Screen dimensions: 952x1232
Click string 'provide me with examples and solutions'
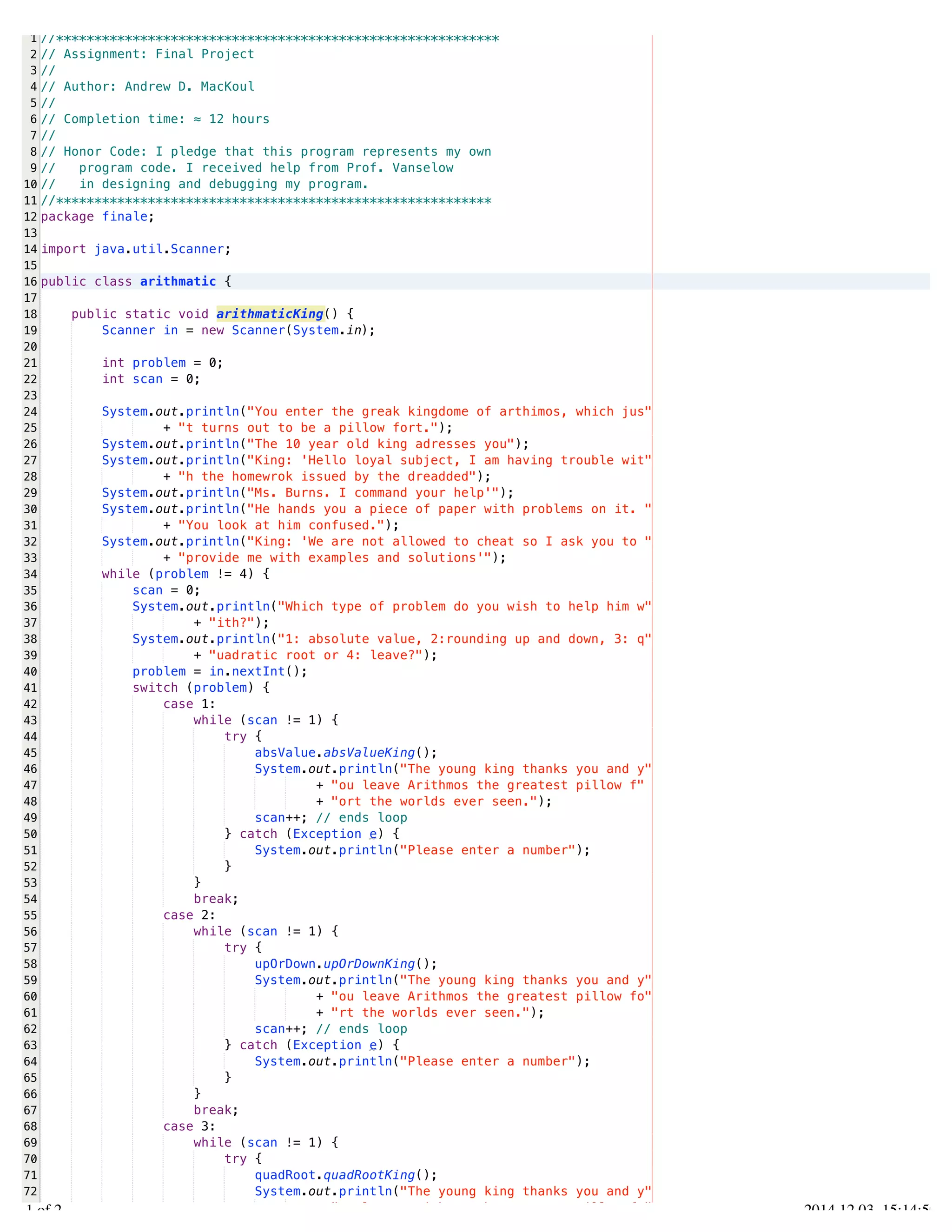[335, 558]
